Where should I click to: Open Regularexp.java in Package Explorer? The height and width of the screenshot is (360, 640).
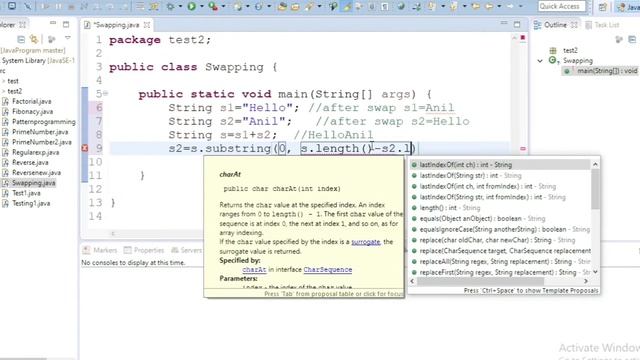[36, 152]
